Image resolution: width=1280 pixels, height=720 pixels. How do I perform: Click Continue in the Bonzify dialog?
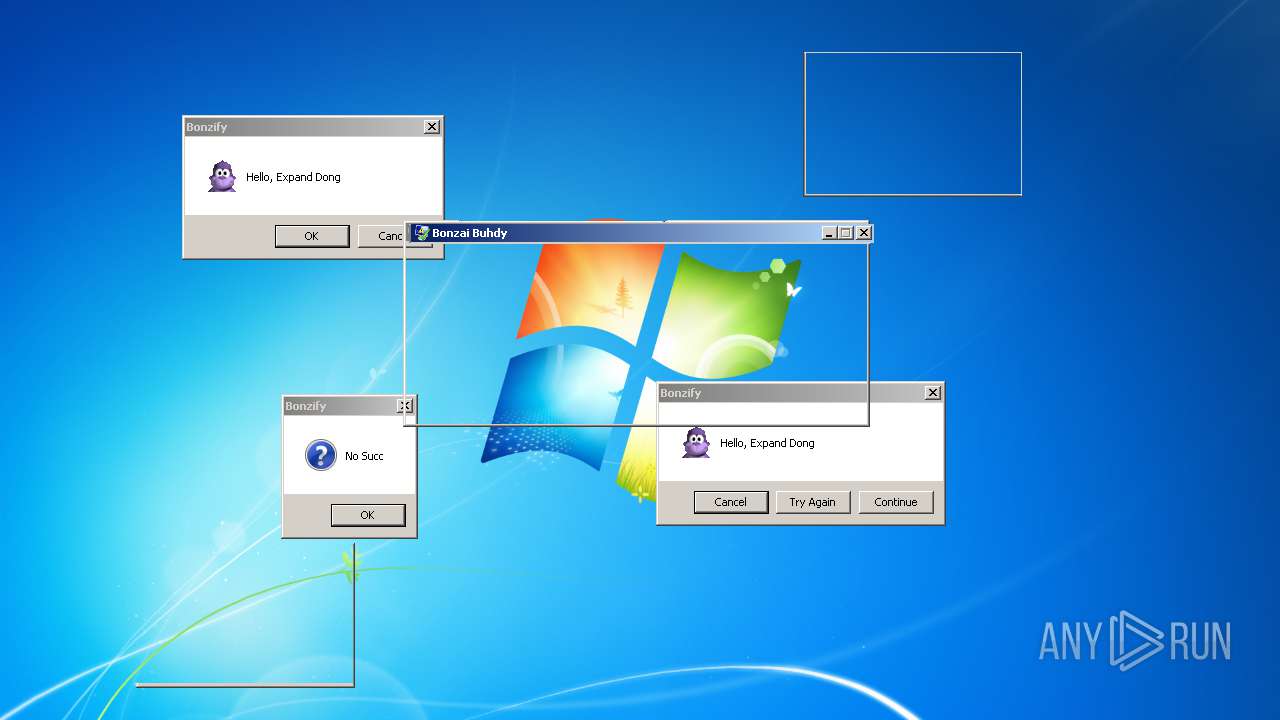[x=896, y=502]
